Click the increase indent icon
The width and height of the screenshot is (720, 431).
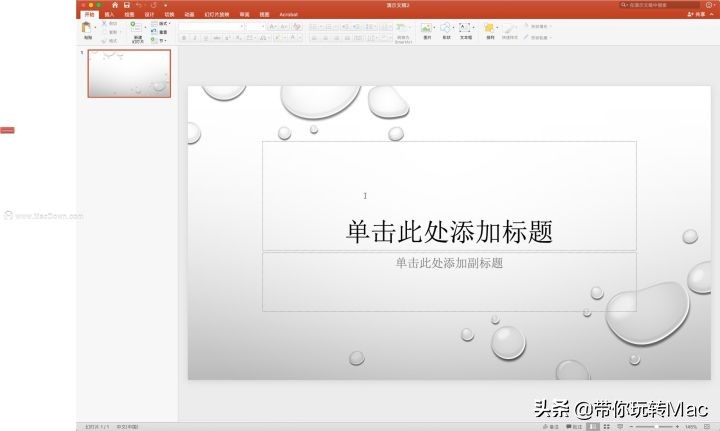pyautogui.click(x=356, y=27)
